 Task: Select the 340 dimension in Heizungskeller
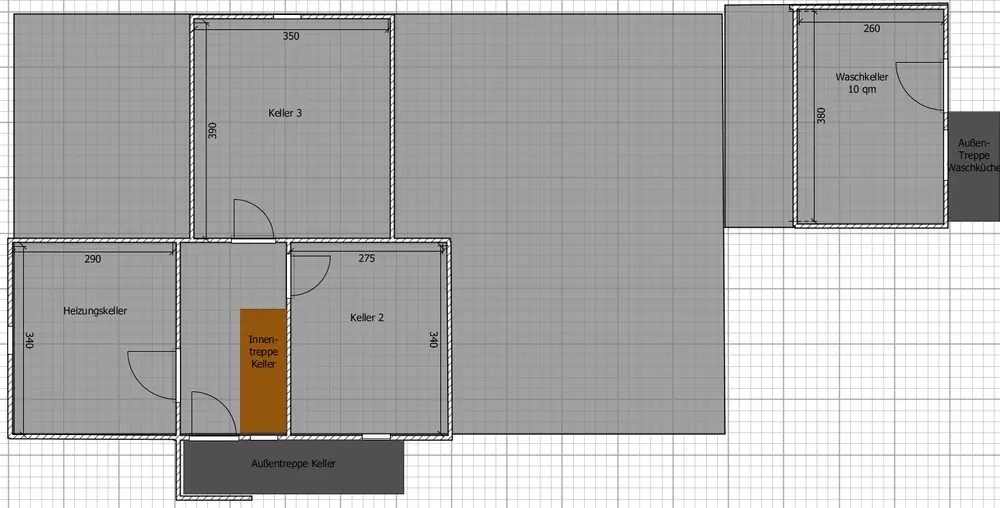(29, 341)
